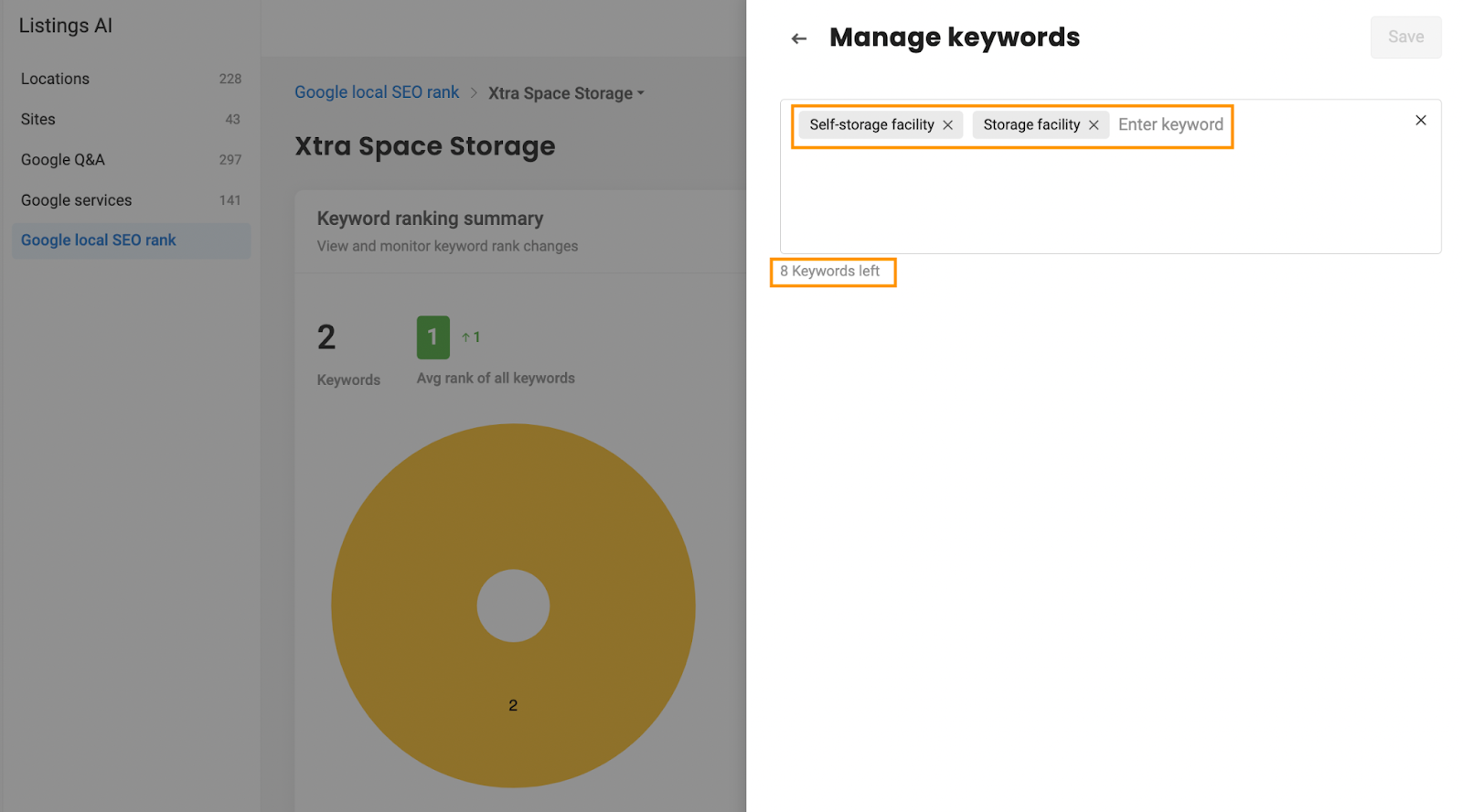Remove the Storage facility keyword tag
This screenshot has width=1463, height=812.
point(1094,125)
